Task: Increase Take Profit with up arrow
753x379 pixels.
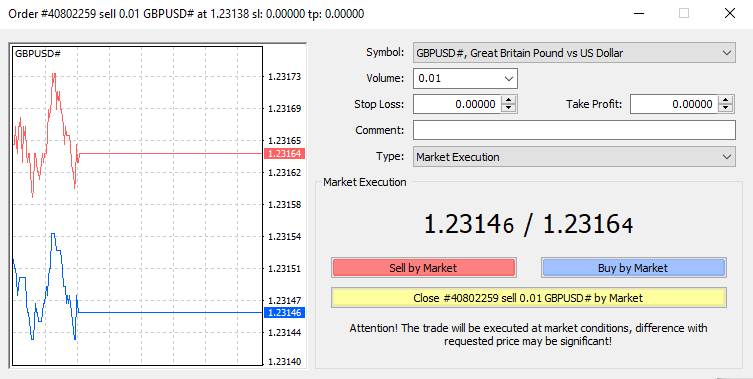Action: pos(726,100)
